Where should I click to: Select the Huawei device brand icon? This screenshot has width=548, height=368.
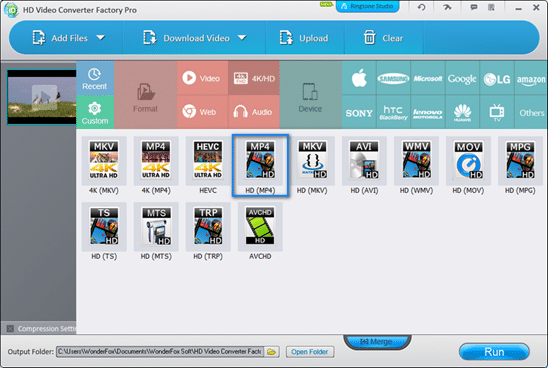[462, 112]
